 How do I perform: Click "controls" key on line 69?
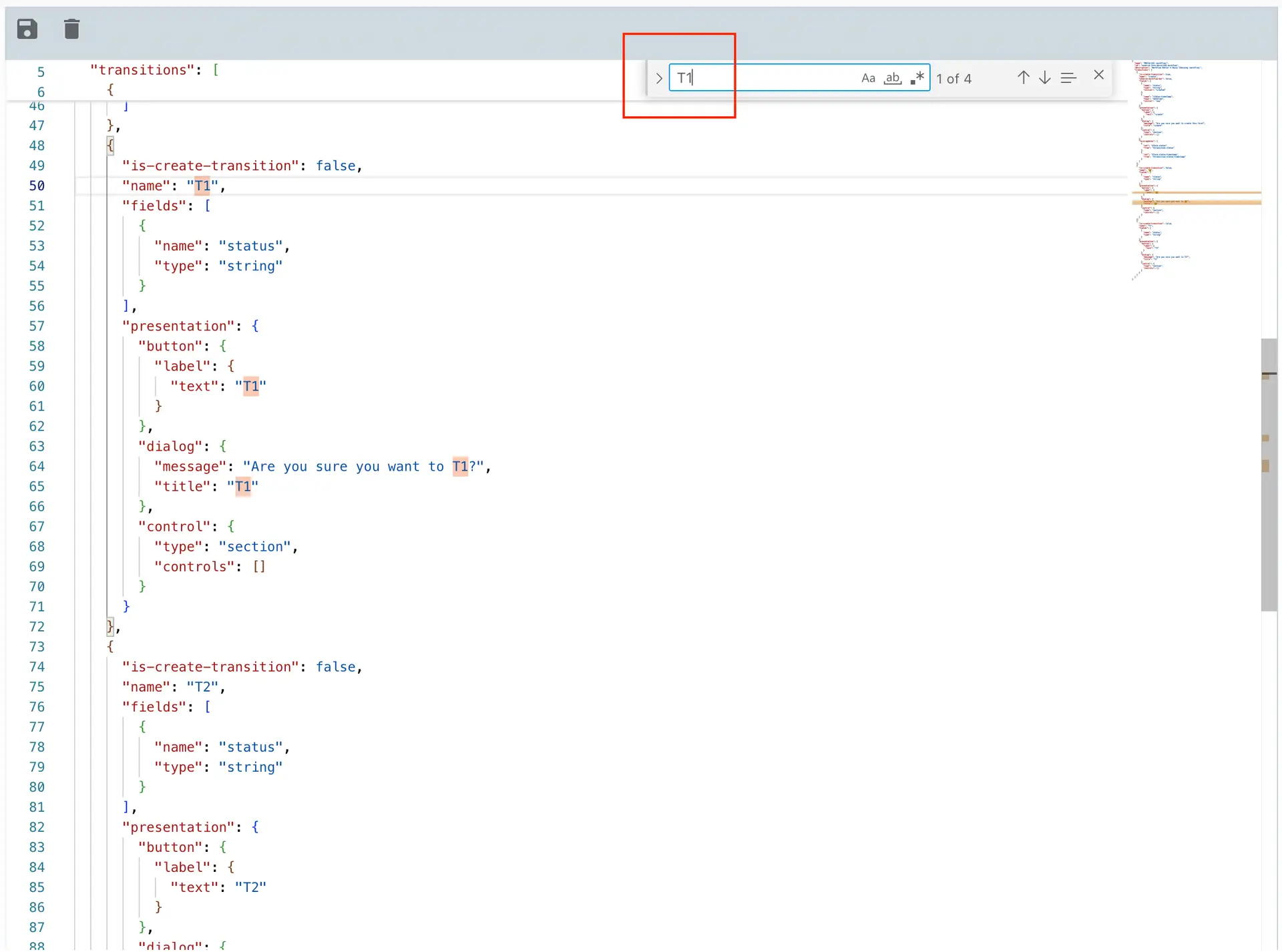[x=194, y=566]
